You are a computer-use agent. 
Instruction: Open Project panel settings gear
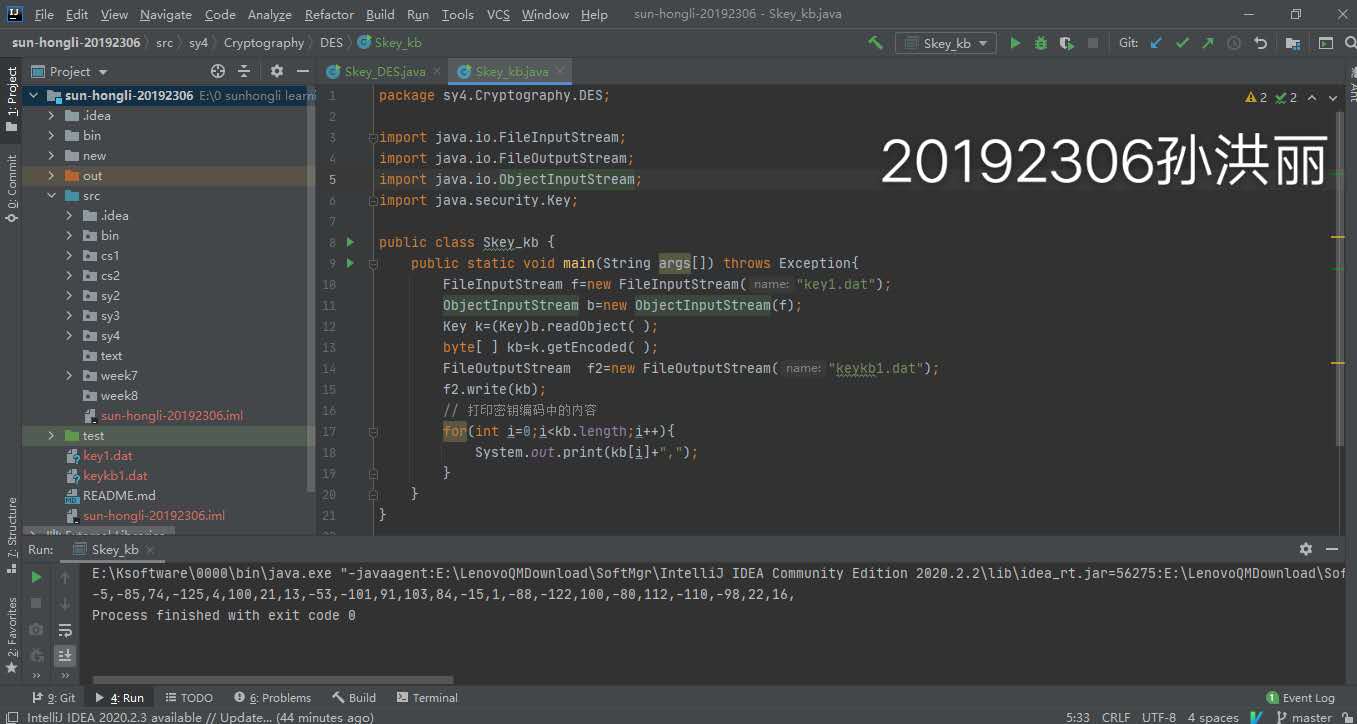(x=277, y=71)
